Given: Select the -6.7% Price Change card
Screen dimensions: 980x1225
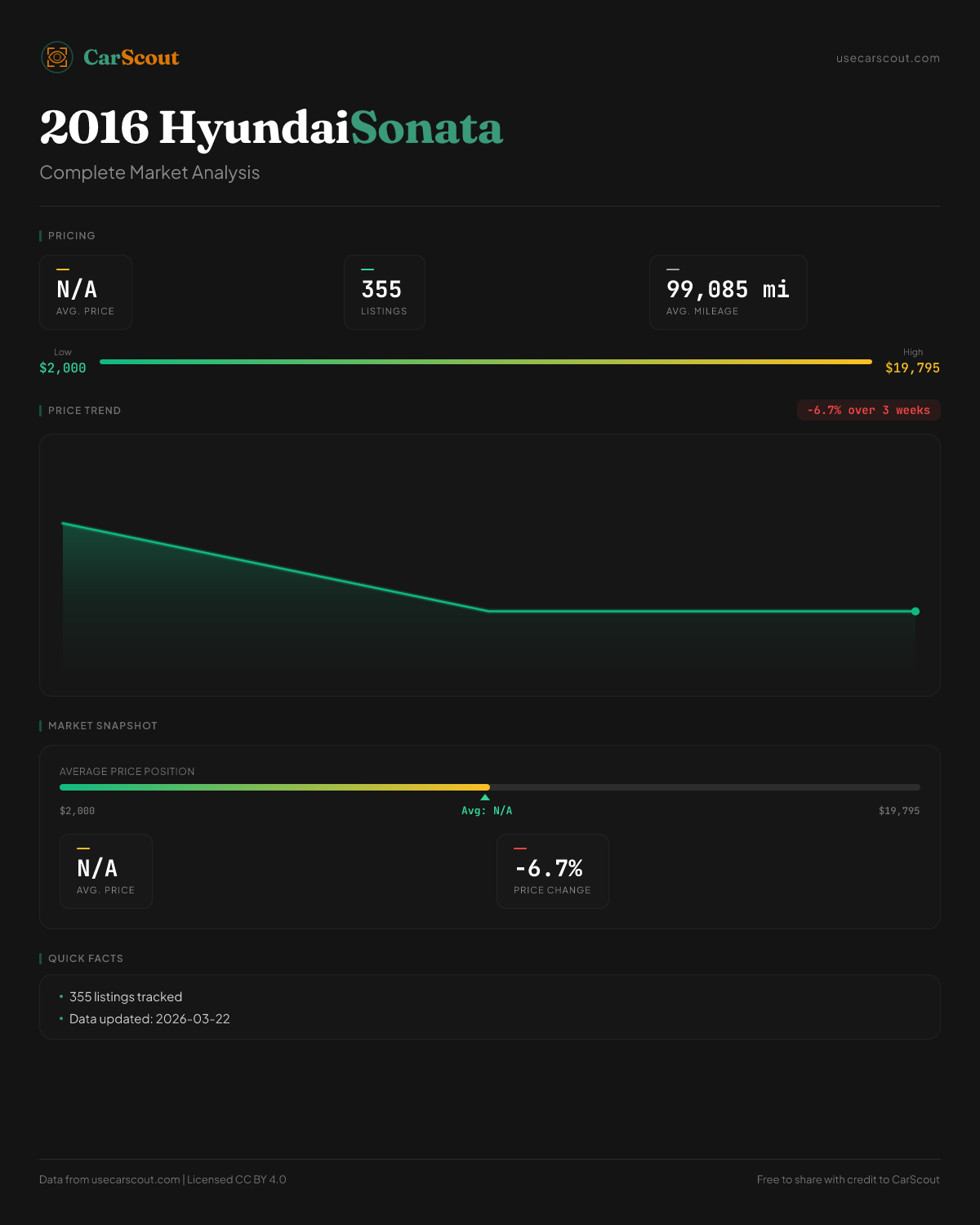Looking at the screenshot, I should coord(552,871).
